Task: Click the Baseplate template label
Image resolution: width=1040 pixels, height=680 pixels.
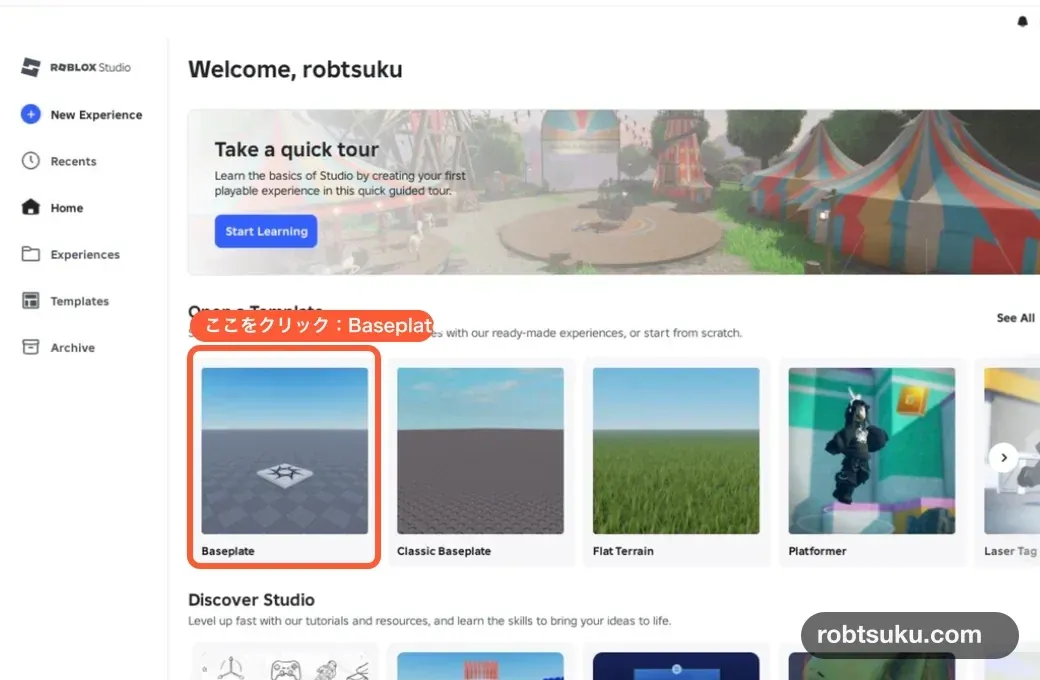Action: 228,551
